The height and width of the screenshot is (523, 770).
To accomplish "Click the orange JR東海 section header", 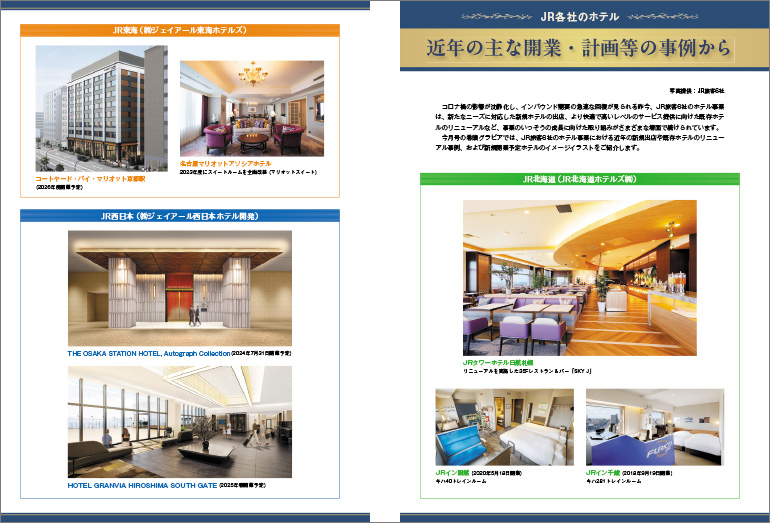I will click(180, 30).
